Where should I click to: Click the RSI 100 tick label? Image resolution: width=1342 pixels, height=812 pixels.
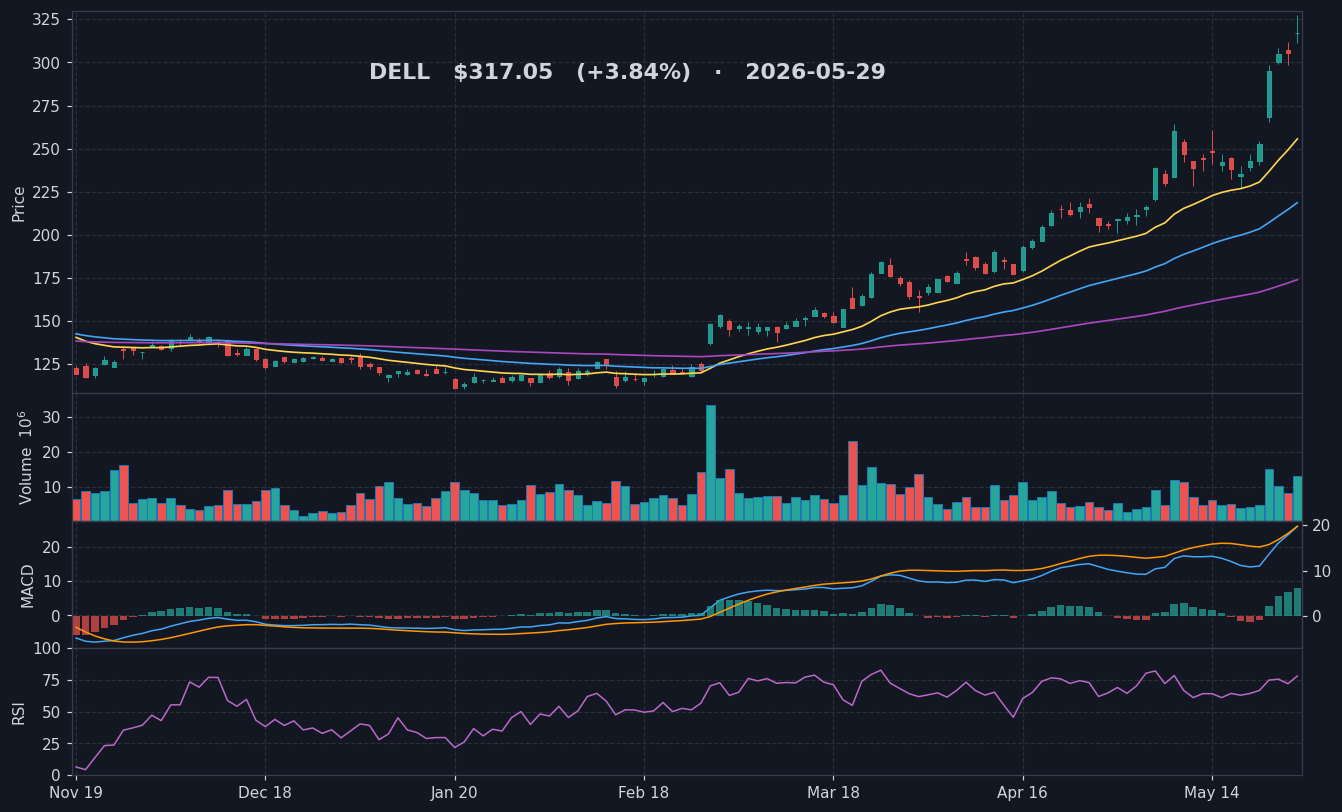click(x=46, y=648)
